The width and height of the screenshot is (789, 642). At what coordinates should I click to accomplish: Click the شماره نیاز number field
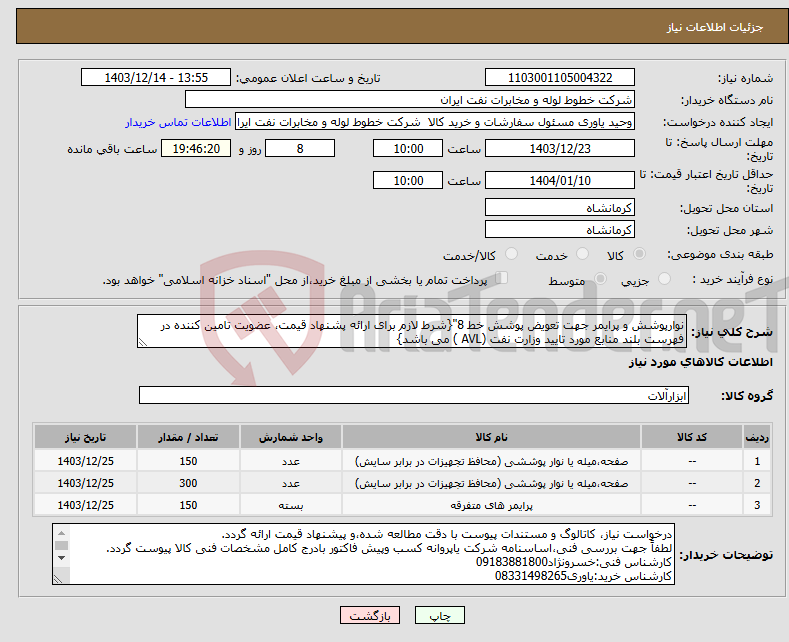coord(559,78)
